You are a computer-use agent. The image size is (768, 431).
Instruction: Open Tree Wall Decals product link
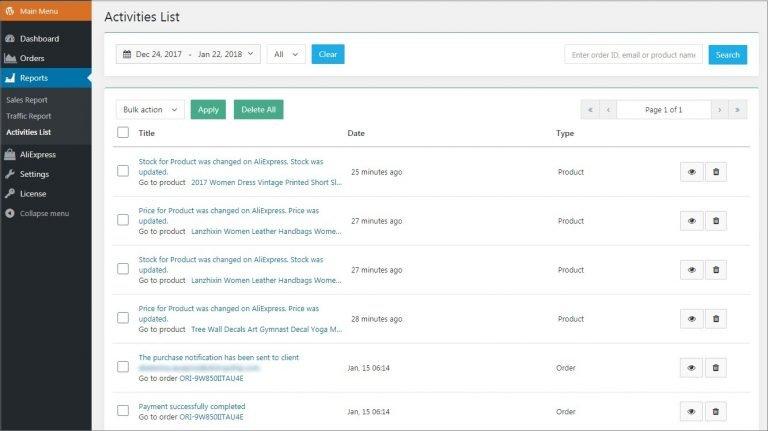[x=266, y=329]
